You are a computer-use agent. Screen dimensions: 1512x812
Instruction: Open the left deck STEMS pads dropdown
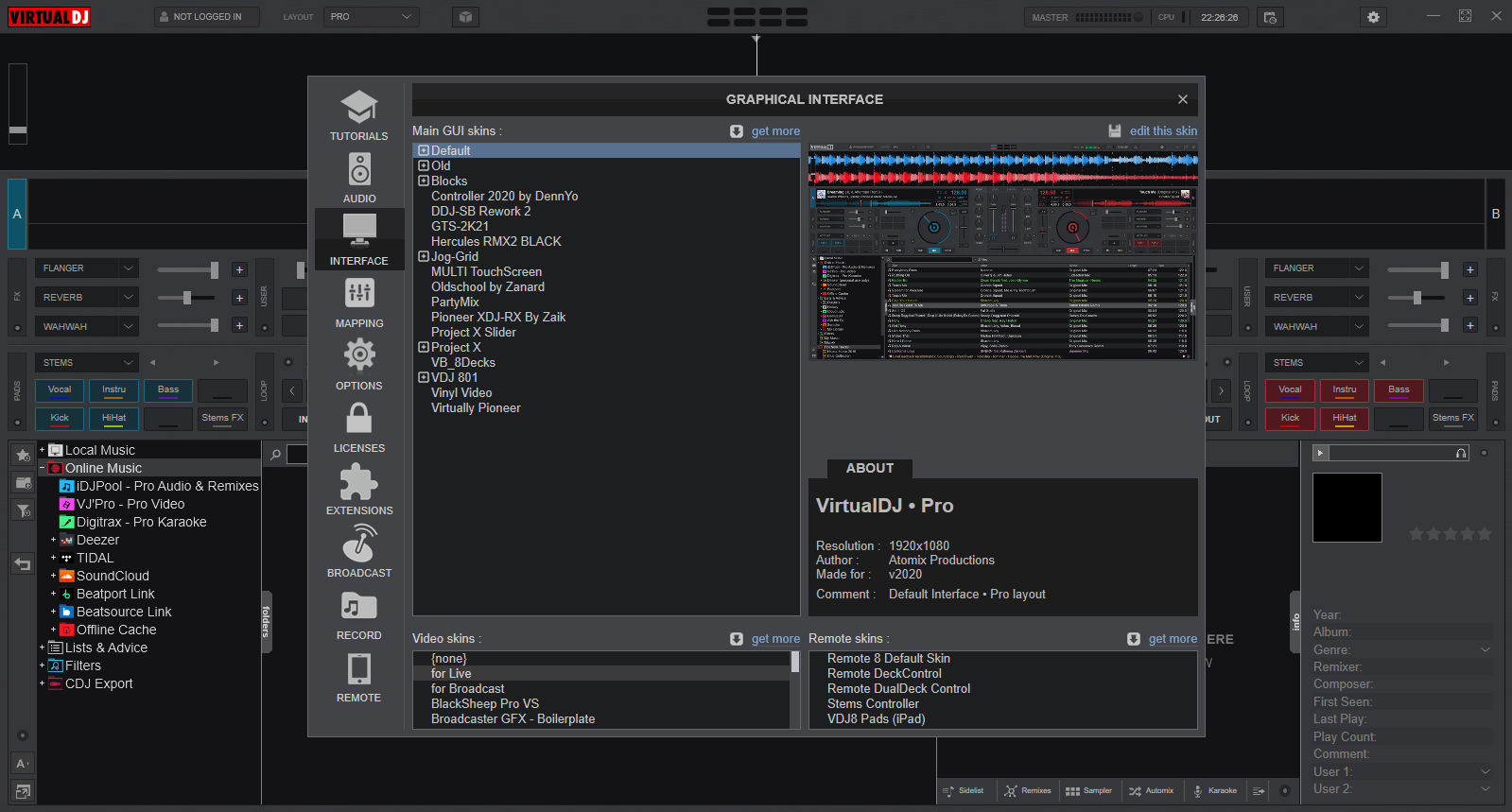pyautogui.click(x=87, y=363)
